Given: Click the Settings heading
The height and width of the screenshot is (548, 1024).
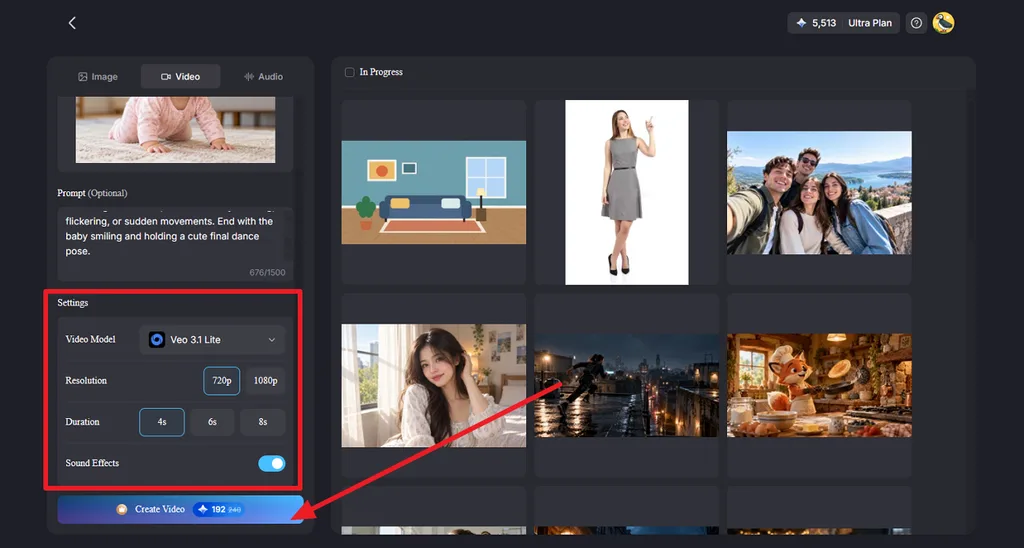Looking at the screenshot, I should point(72,303).
